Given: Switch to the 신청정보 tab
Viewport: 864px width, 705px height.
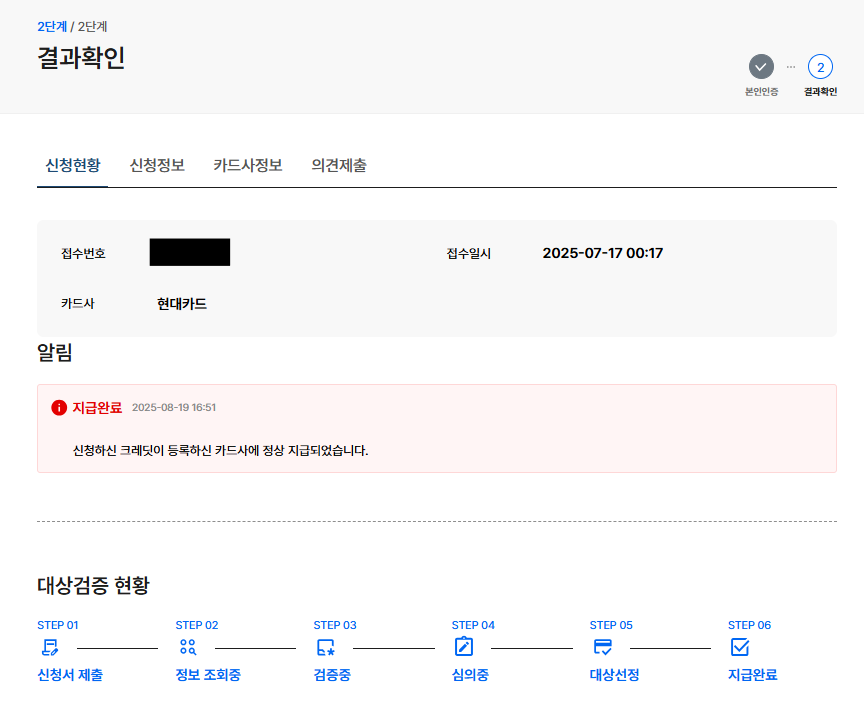Looking at the screenshot, I should [155, 166].
